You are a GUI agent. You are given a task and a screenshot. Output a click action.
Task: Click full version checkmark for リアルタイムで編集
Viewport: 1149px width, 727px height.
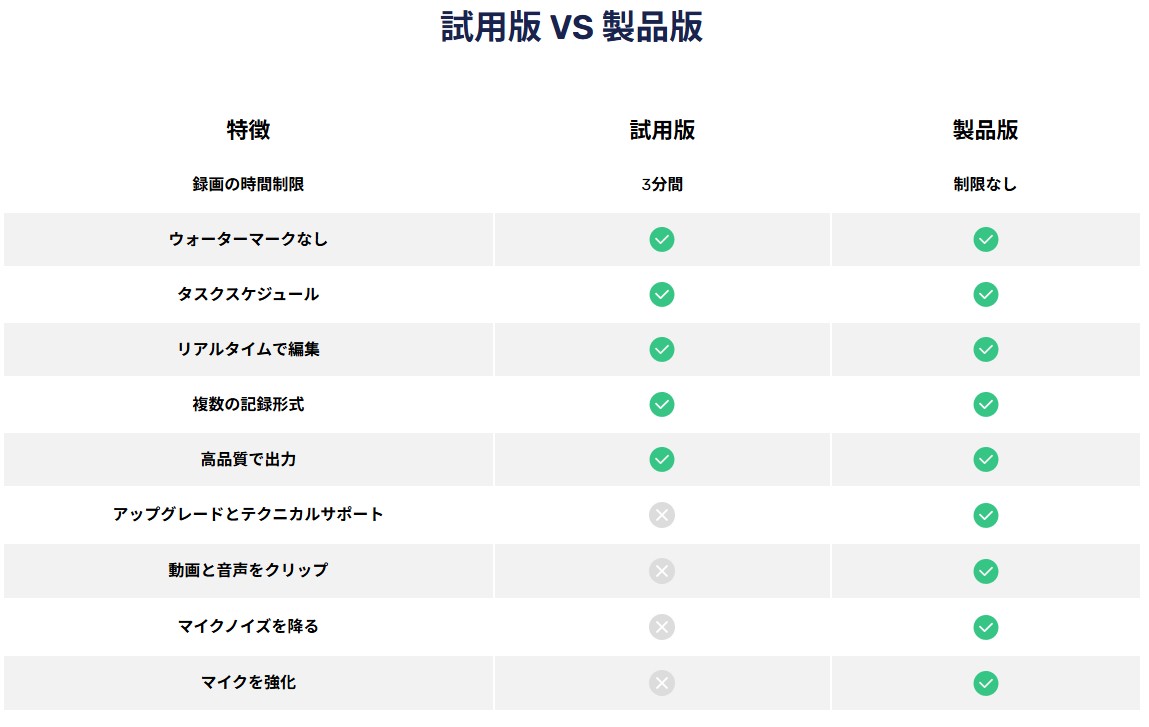click(985, 349)
